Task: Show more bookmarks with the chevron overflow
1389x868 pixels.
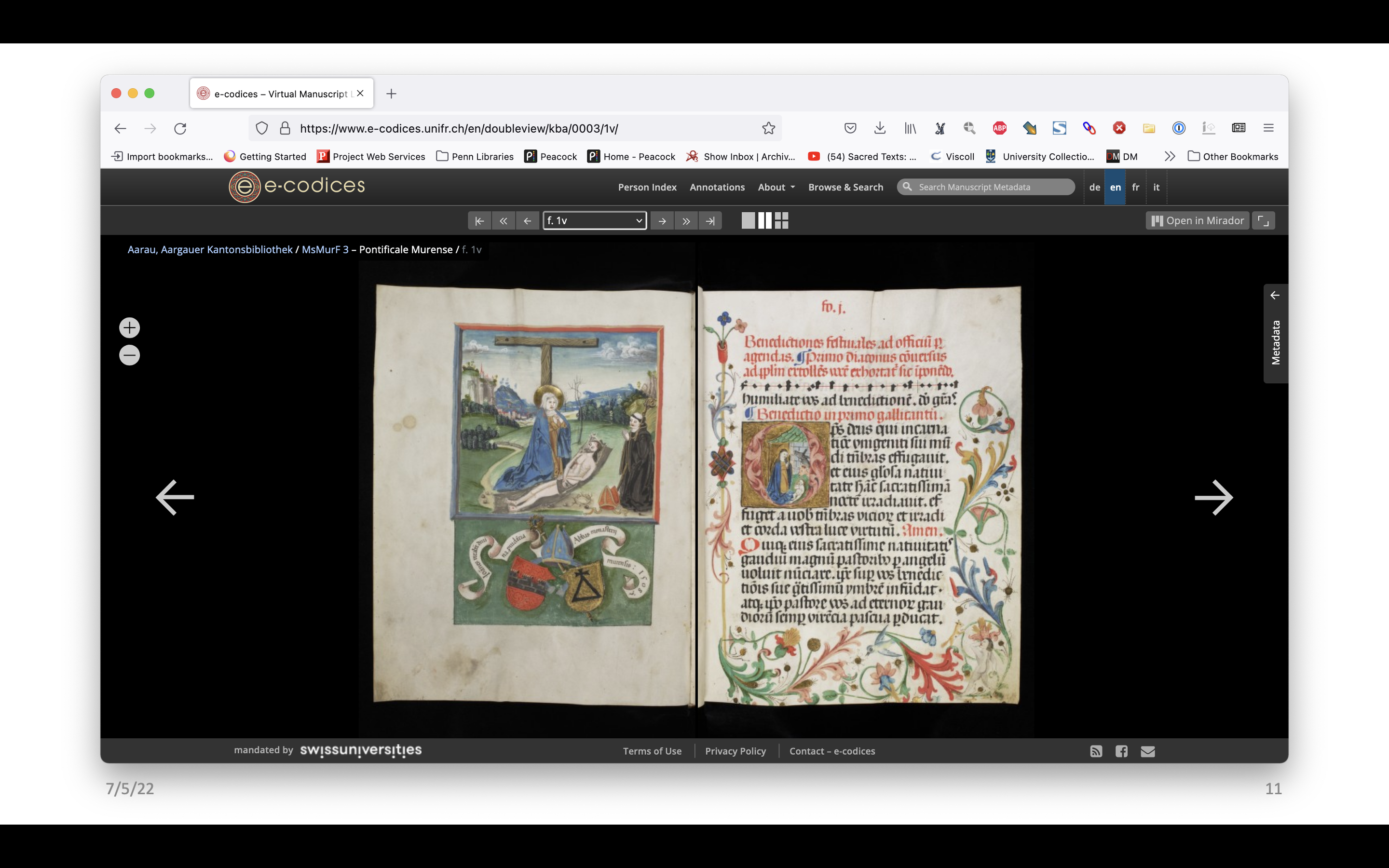Action: [x=1169, y=156]
